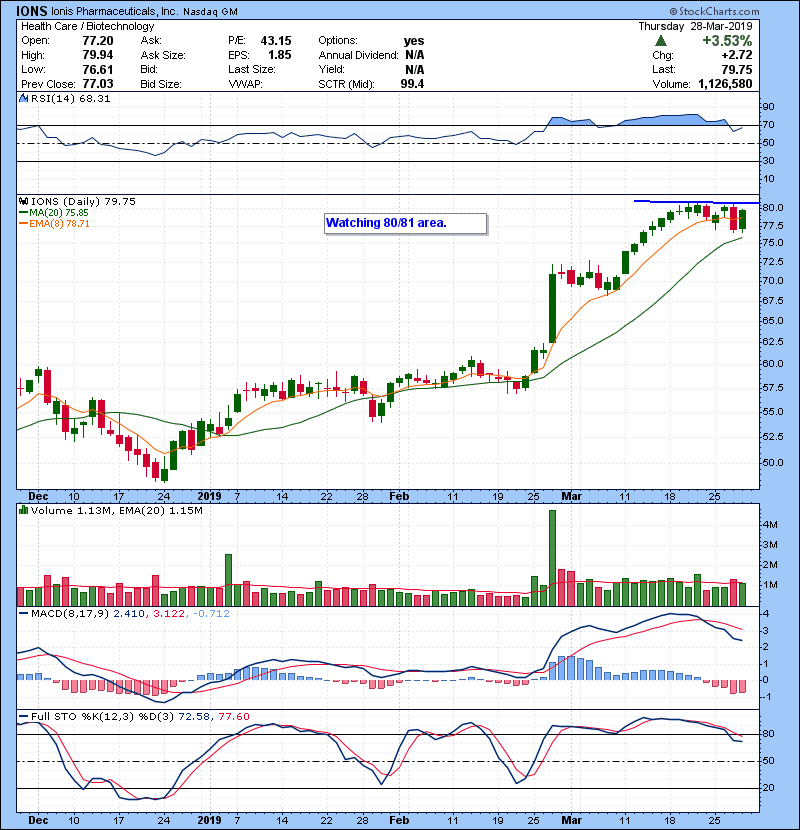800x830 pixels.
Task: Click the +3.53% percent change
Action: (727, 41)
